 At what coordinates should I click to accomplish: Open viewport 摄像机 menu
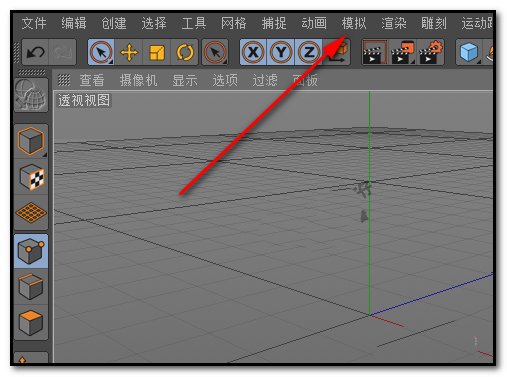pyautogui.click(x=138, y=80)
